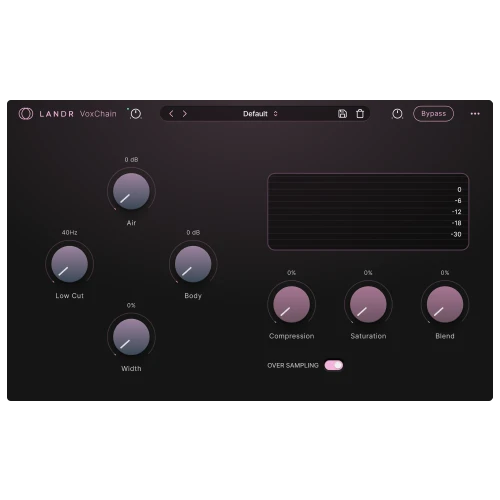Toggle the power icon beside the VoxChain title
This screenshot has height=500, width=500.
click(x=135, y=114)
